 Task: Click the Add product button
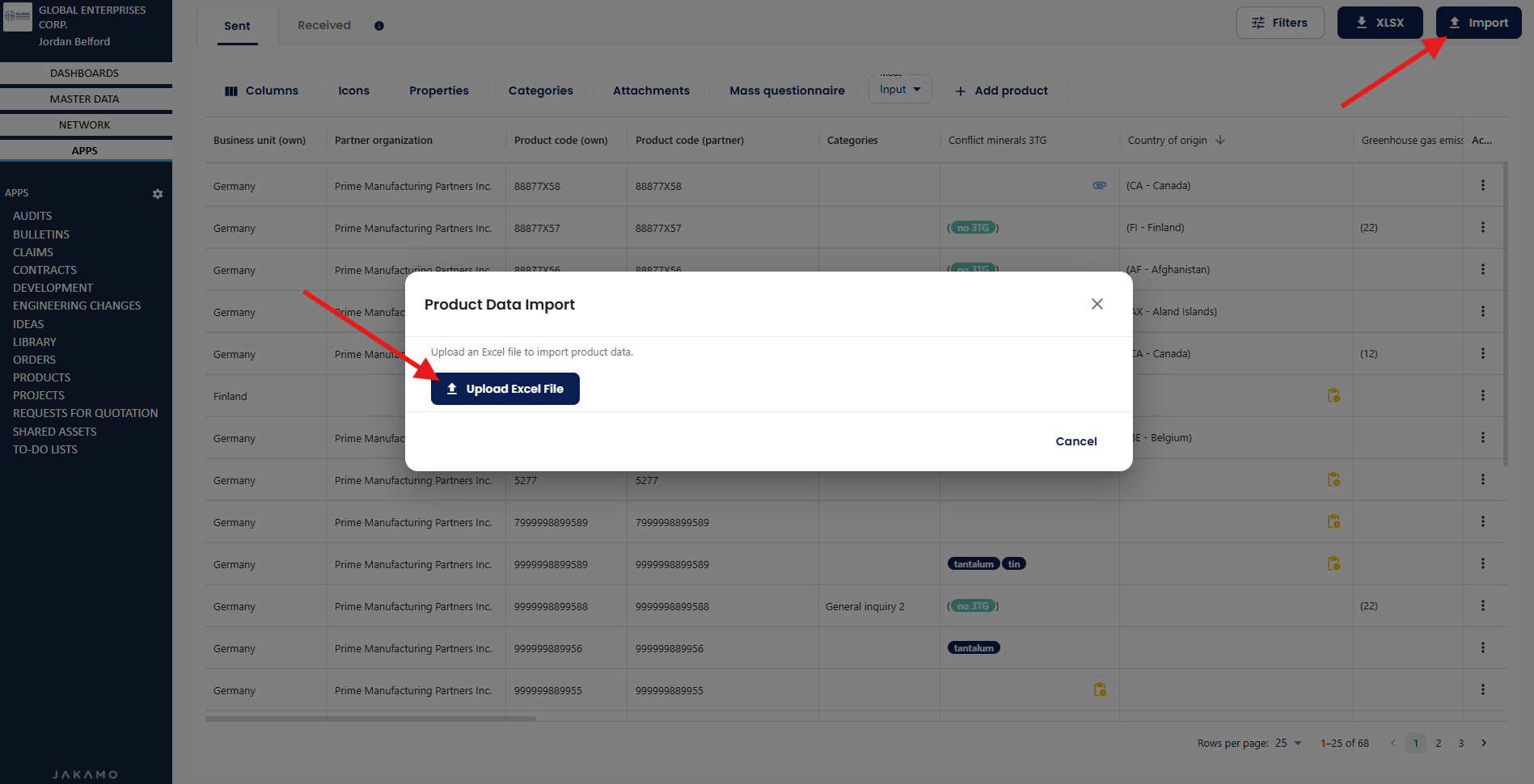point(1001,91)
